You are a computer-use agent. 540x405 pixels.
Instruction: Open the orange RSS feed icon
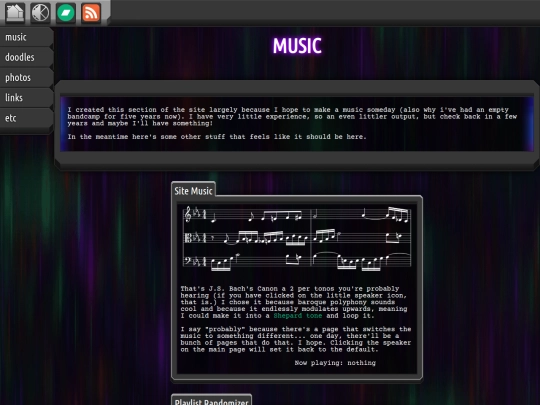click(x=91, y=13)
